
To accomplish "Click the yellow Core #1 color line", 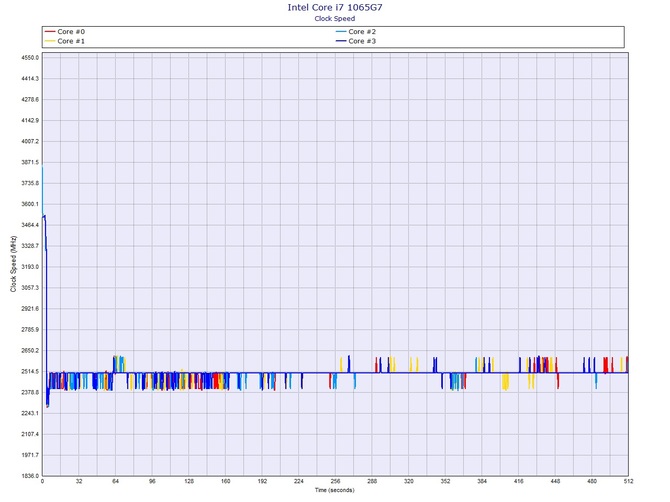I will [x=50, y=41].
